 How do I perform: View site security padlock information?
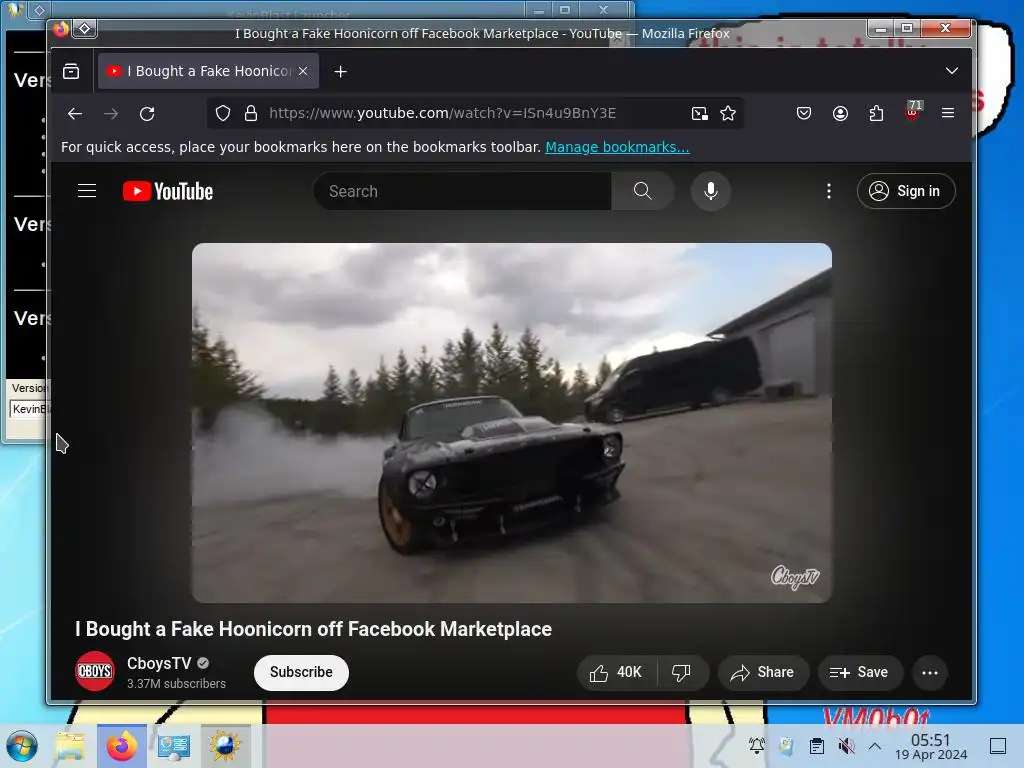[x=251, y=114]
